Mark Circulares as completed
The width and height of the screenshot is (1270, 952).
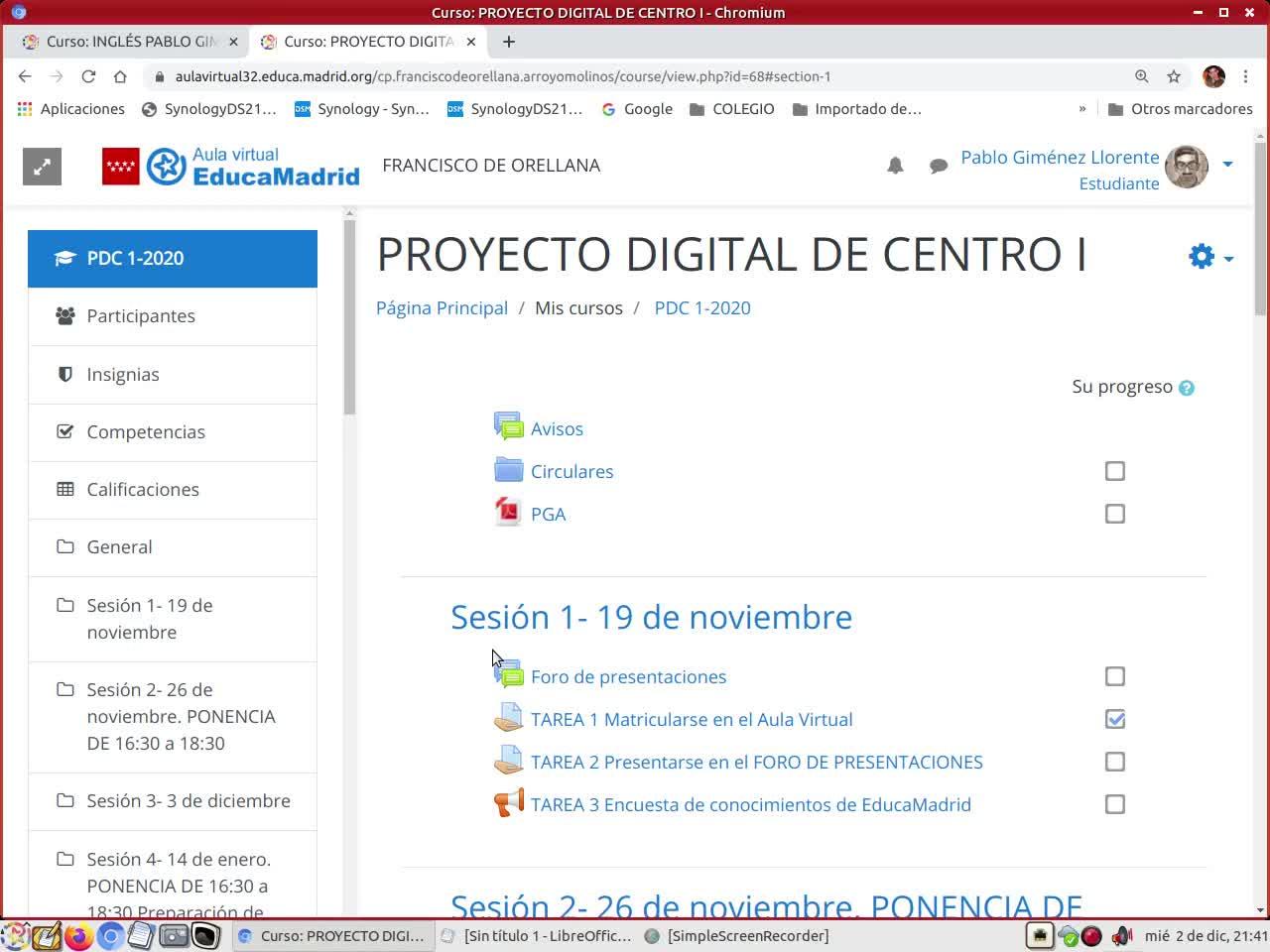point(1115,471)
